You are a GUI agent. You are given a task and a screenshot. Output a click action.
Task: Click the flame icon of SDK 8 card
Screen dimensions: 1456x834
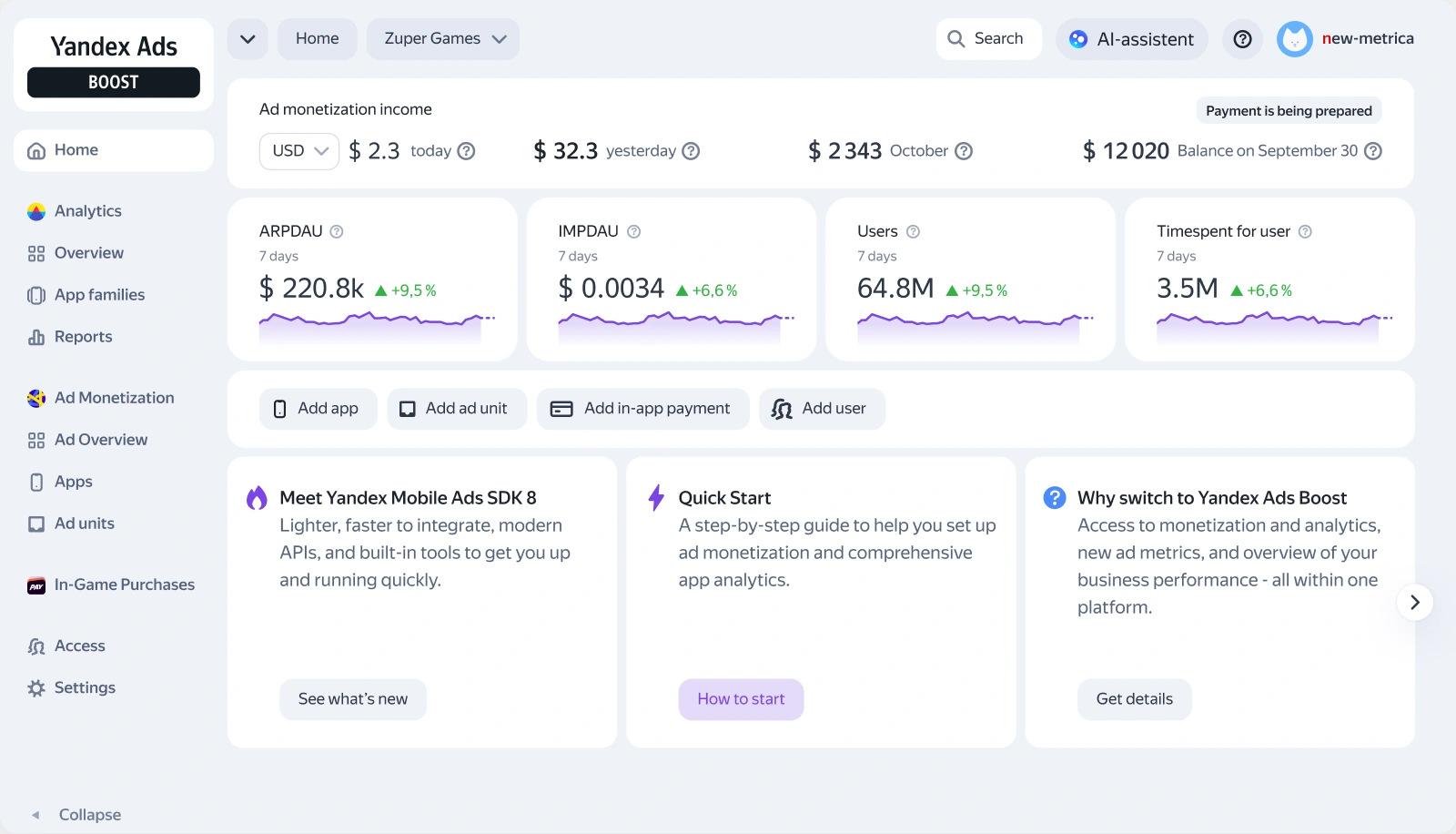point(257,498)
